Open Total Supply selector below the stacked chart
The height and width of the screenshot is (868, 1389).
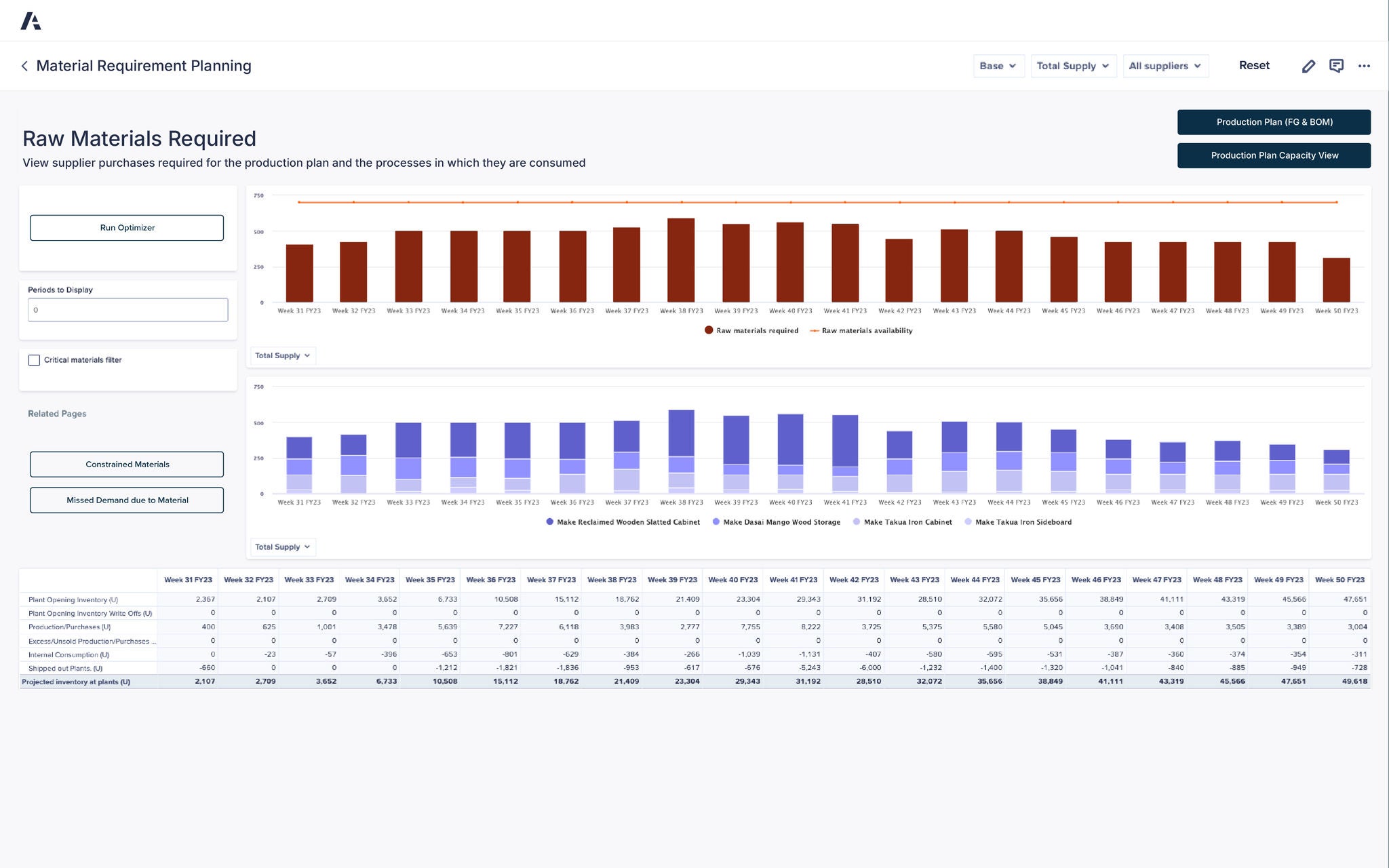[x=282, y=547]
